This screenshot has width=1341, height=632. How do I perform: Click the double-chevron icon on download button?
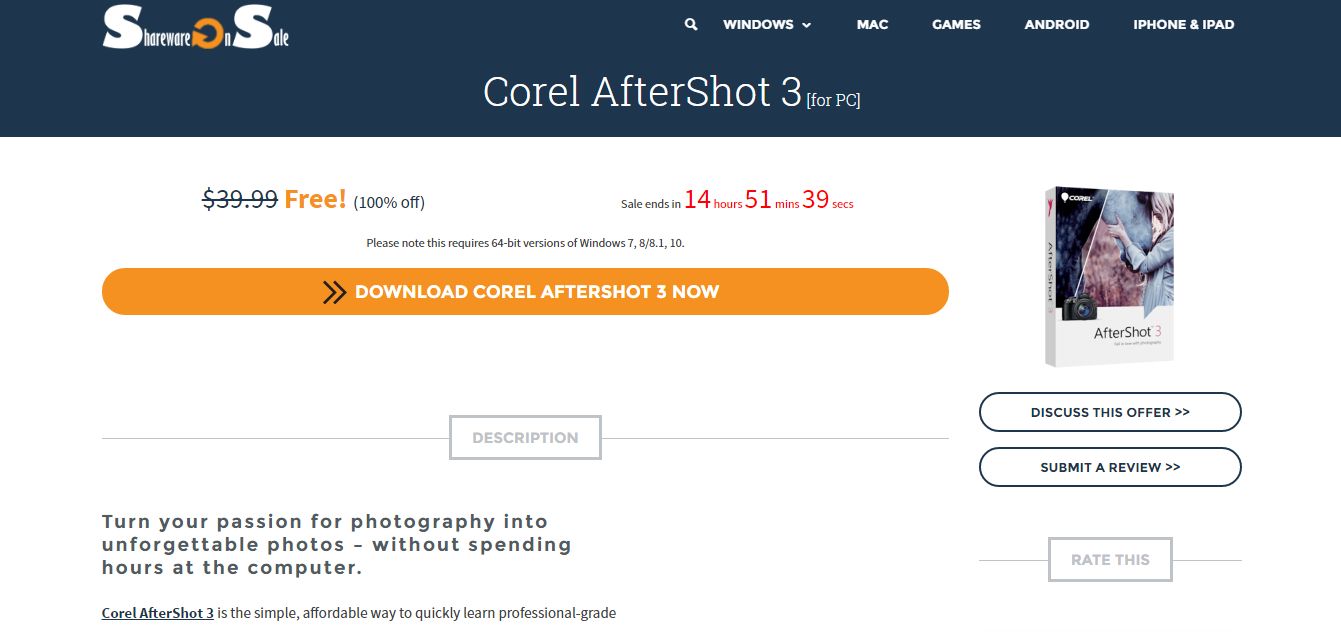[334, 292]
